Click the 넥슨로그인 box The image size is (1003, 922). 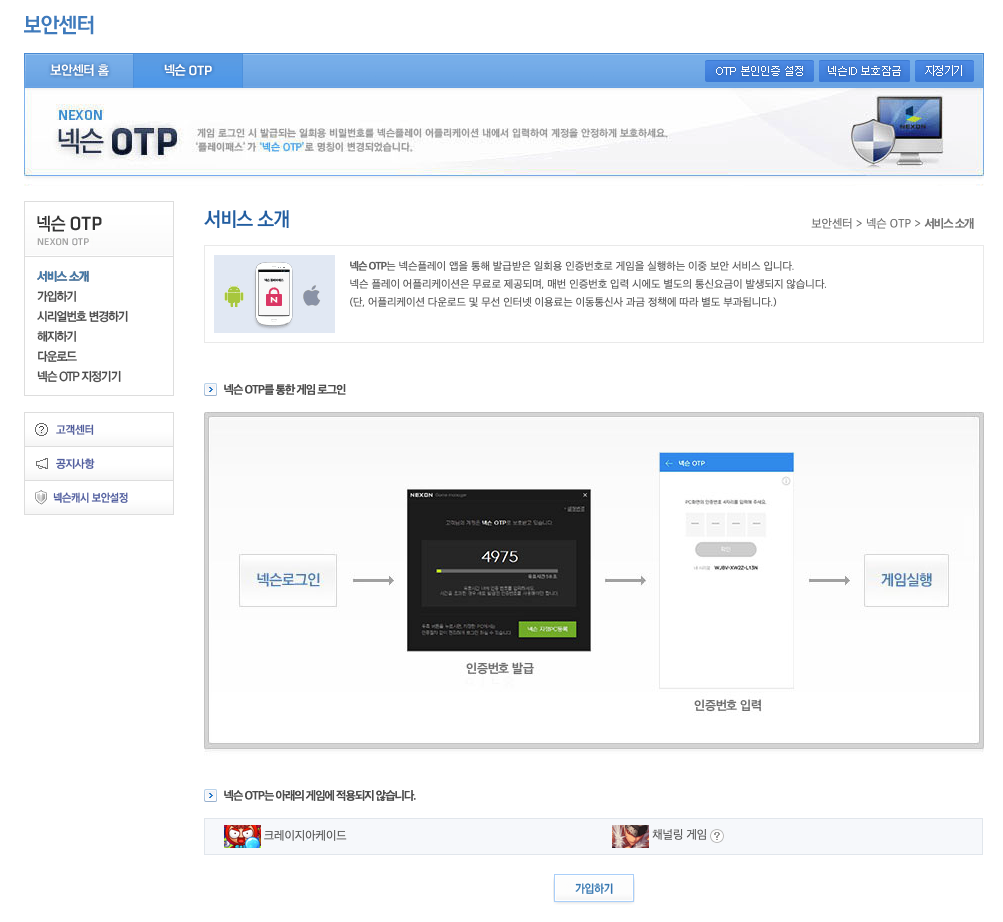click(288, 580)
